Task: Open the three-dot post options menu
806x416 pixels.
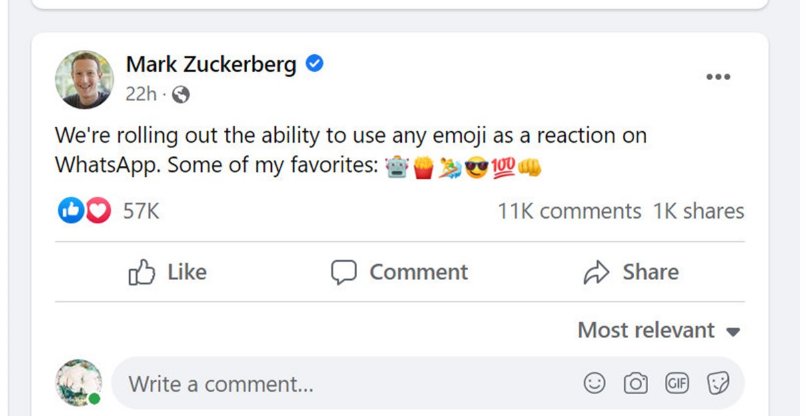Action: point(718,77)
